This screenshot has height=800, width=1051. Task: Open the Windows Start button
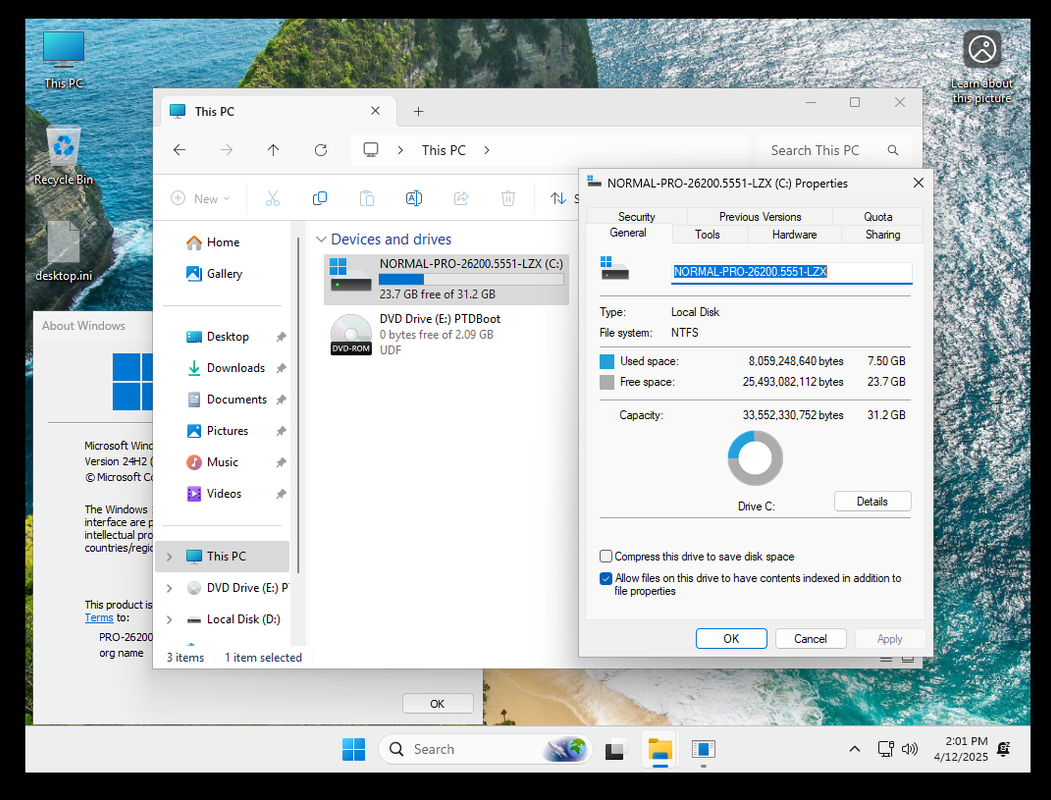(x=353, y=749)
